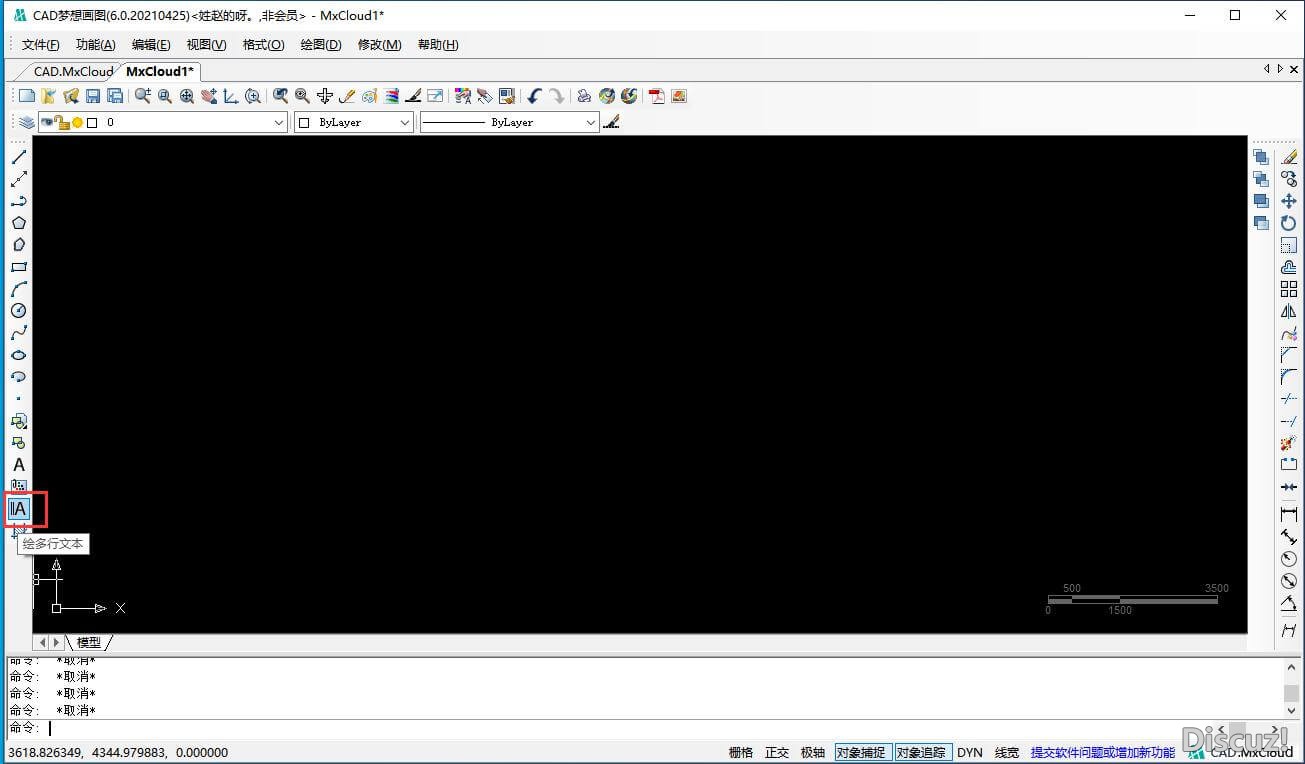
Task: Open the ByLayer color dropdown
Action: [355, 122]
